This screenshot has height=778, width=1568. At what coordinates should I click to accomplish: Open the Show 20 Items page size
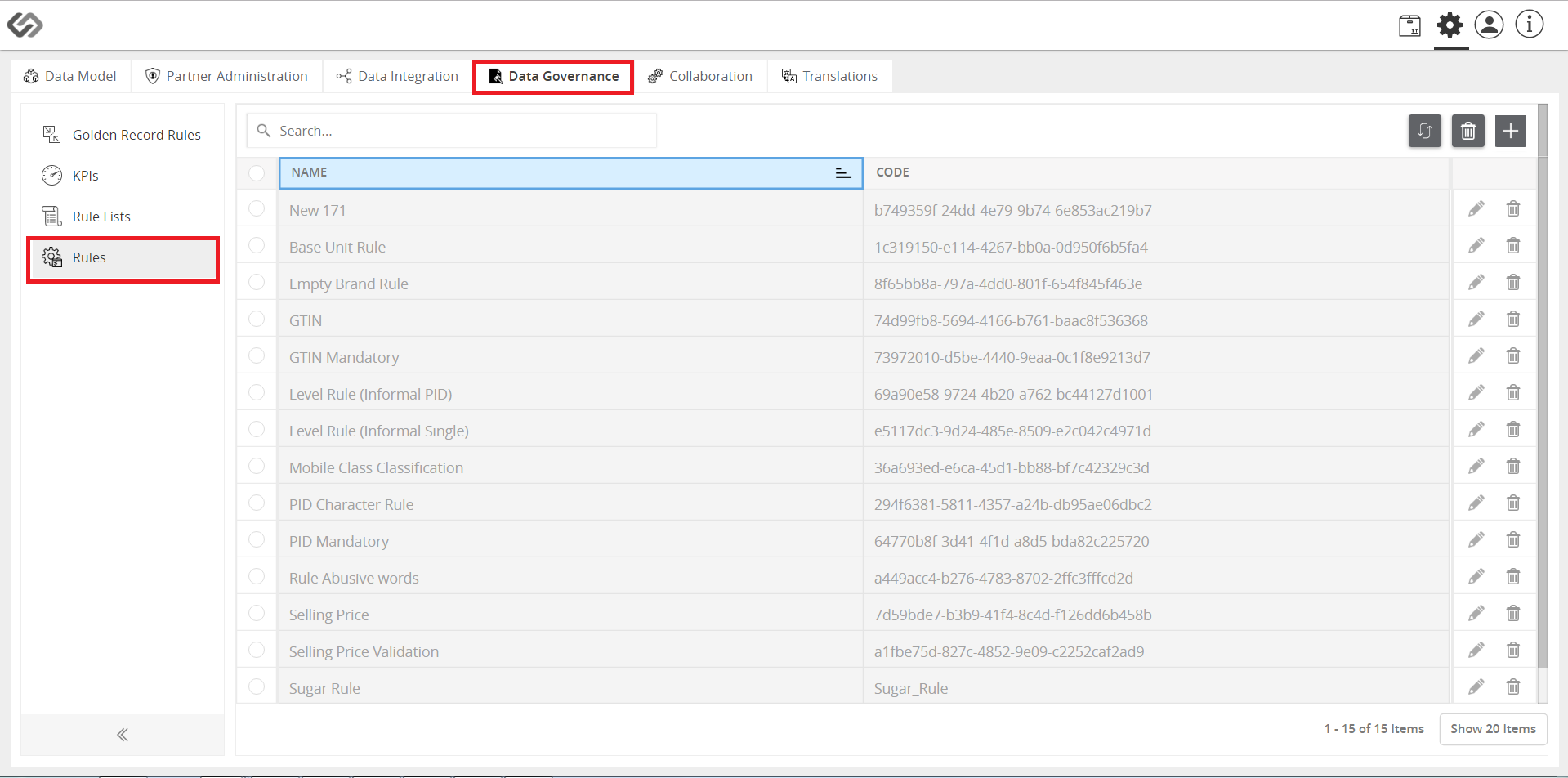pos(1493,729)
